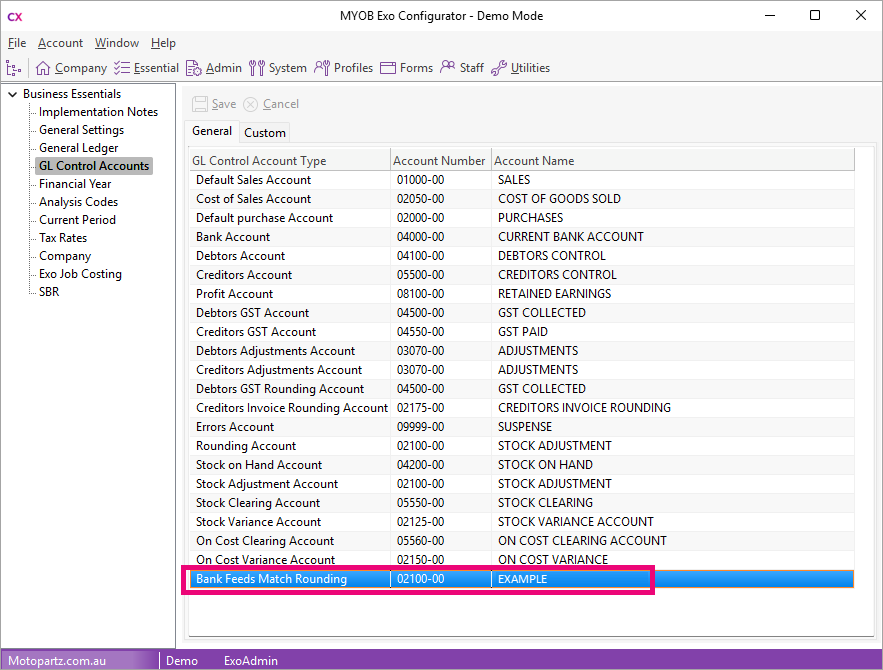The width and height of the screenshot is (883, 670).
Task: Switch to the General tab
Action: 212,131
